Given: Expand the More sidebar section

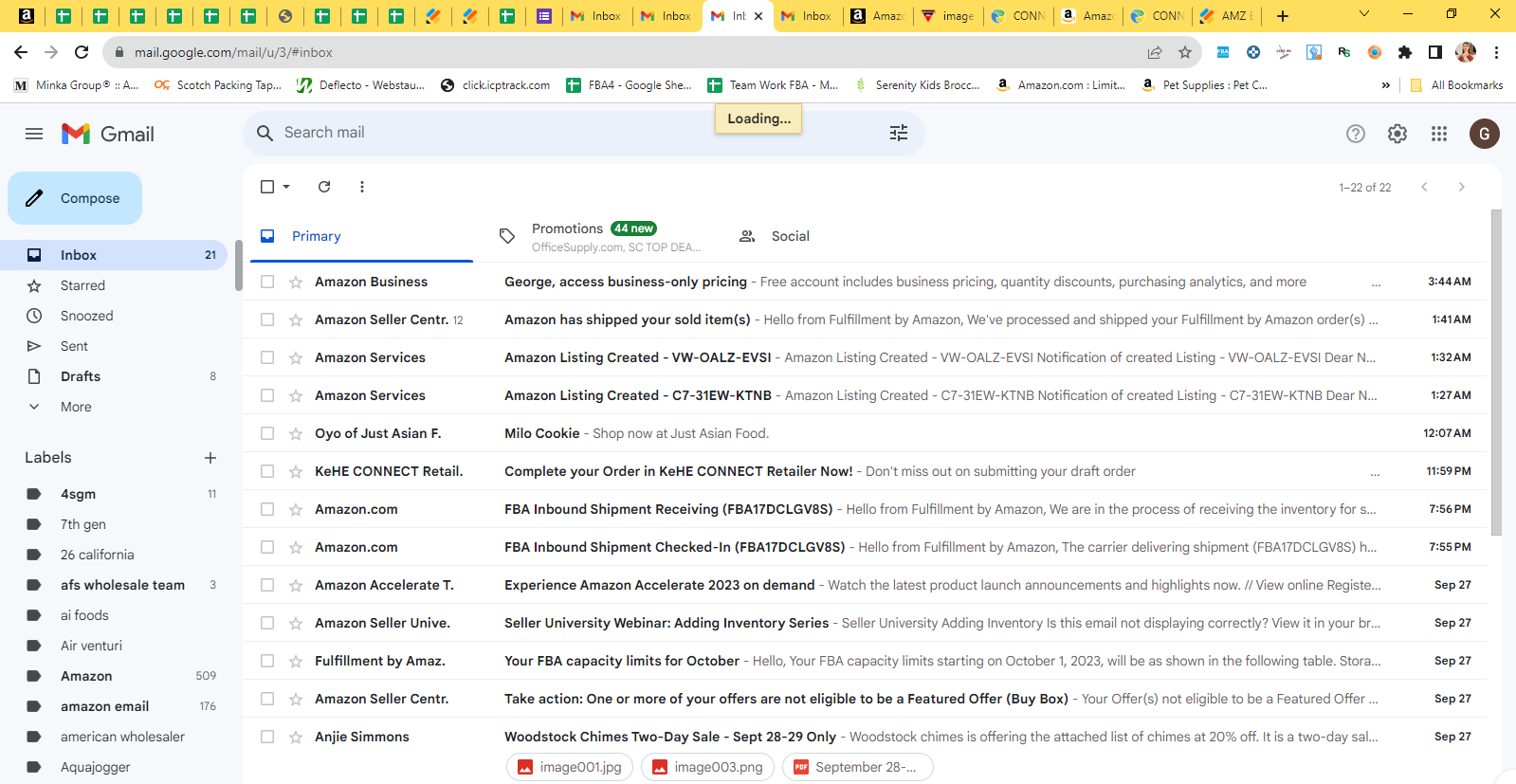Looking at the screenshot, I should pyautogui.click(x=76, y=407).
